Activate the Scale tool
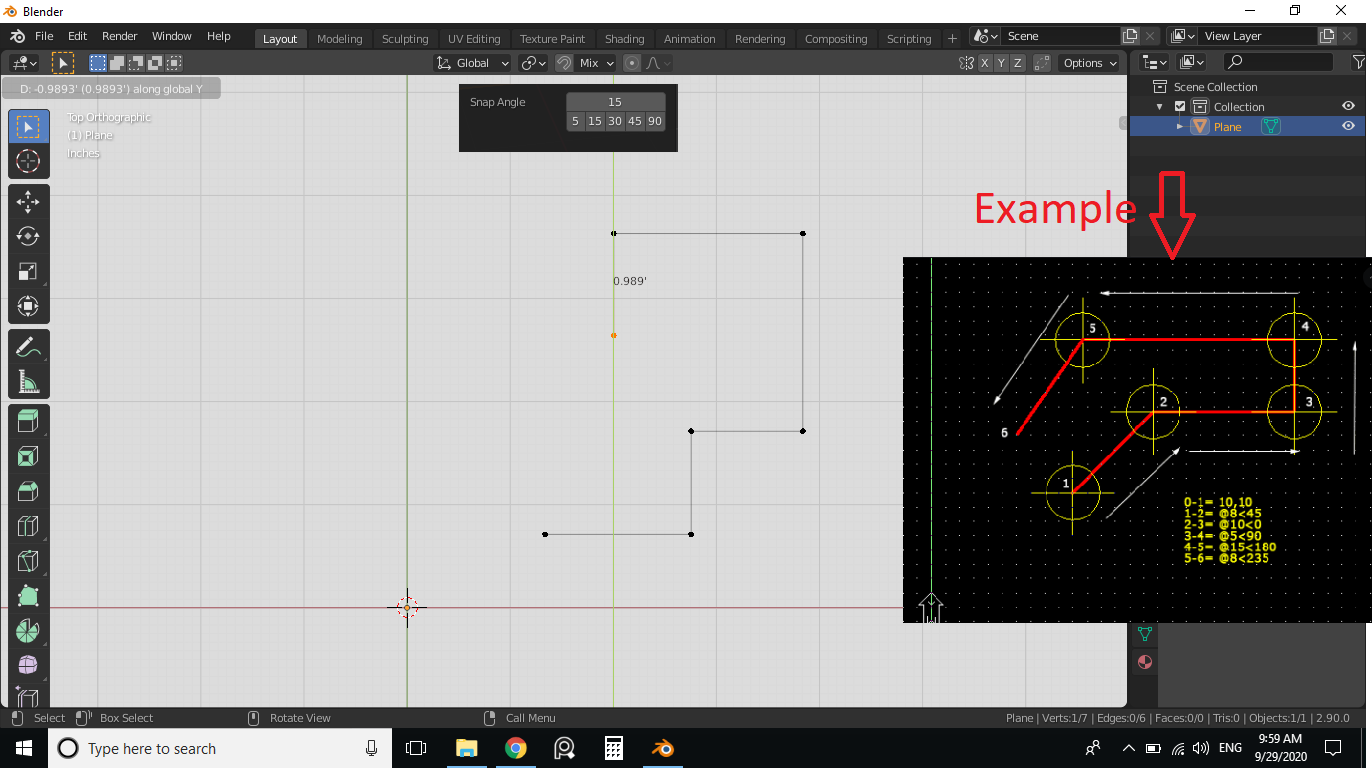 [x=28, y=272]
